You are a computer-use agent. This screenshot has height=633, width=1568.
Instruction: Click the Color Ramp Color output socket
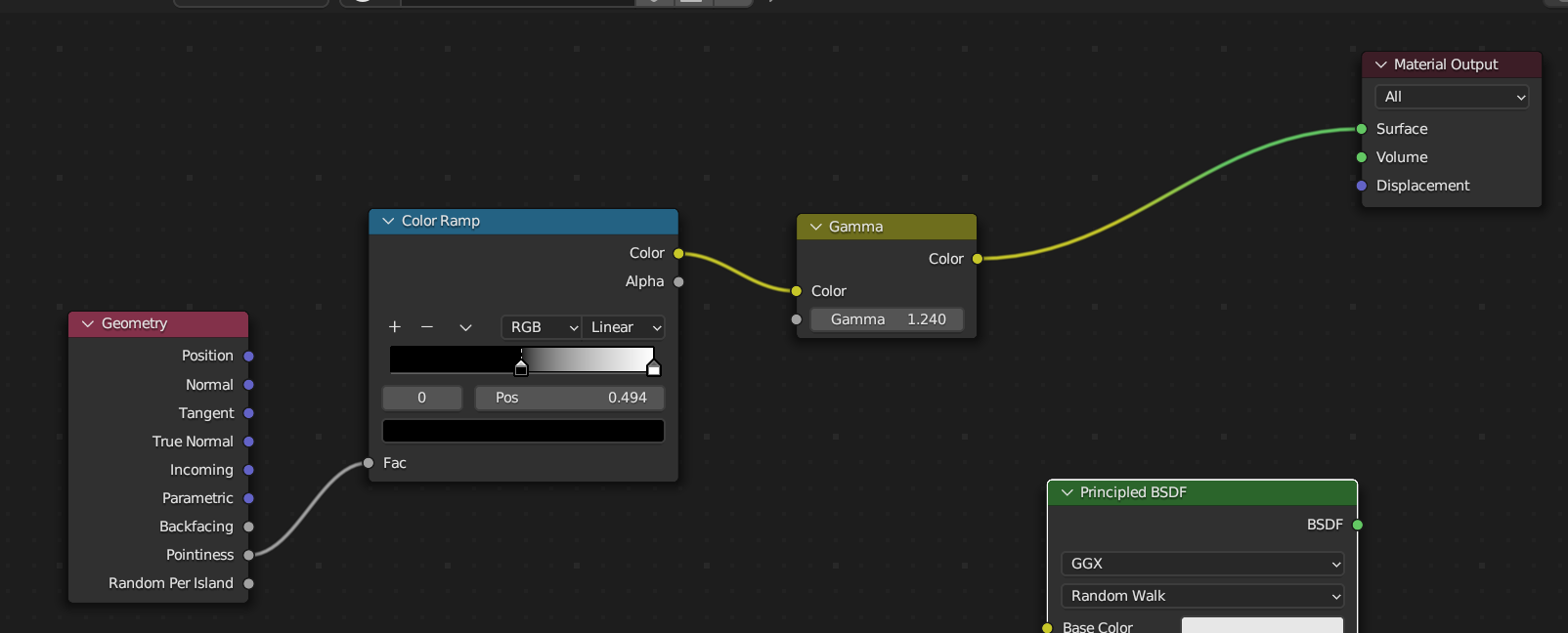point(678,253)
